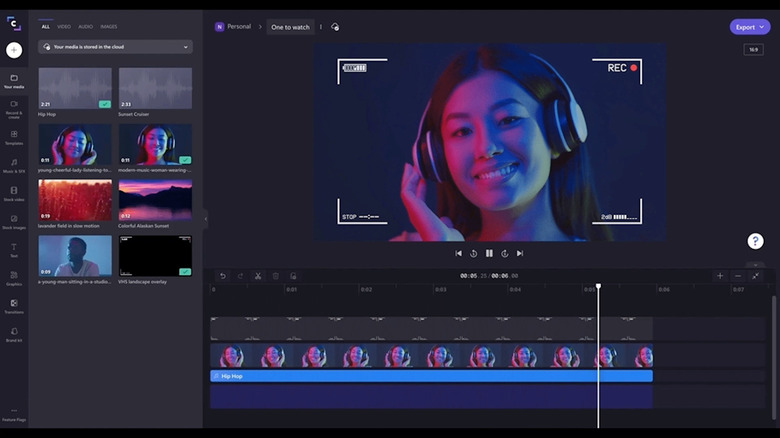780x438 pixels.
Task: Open the Music & SFX library
Action: [x=14, y=164]
